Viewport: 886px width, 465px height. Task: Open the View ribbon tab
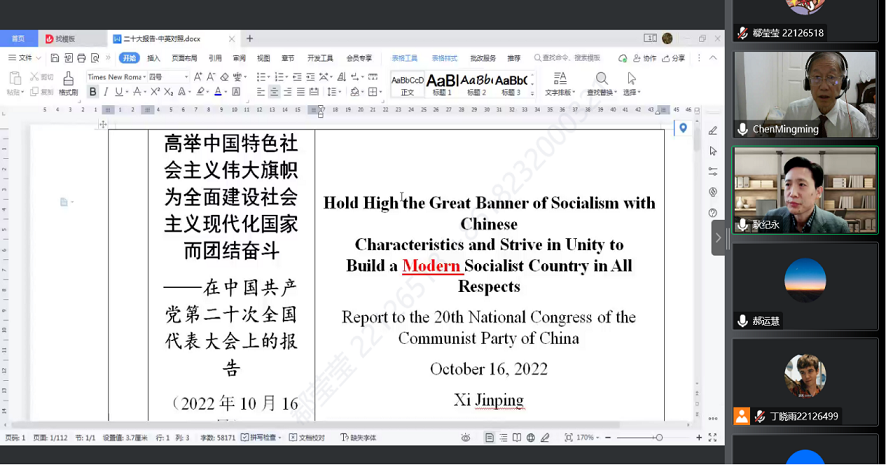(264, 58)
